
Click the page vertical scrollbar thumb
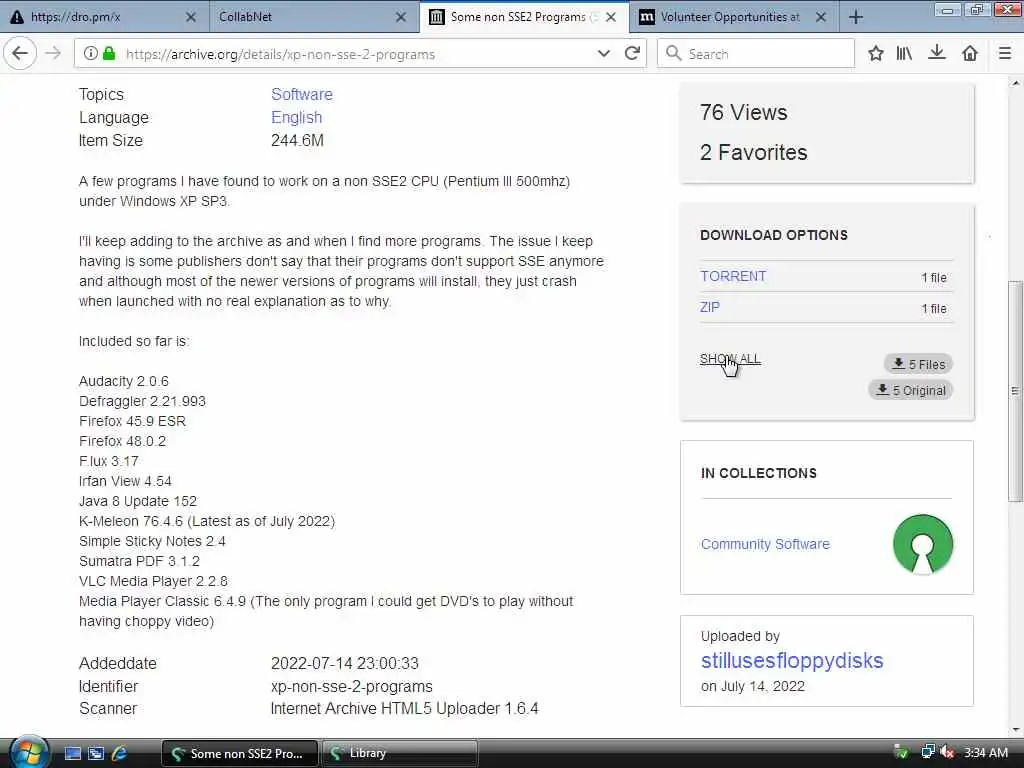coord(1014,391)
